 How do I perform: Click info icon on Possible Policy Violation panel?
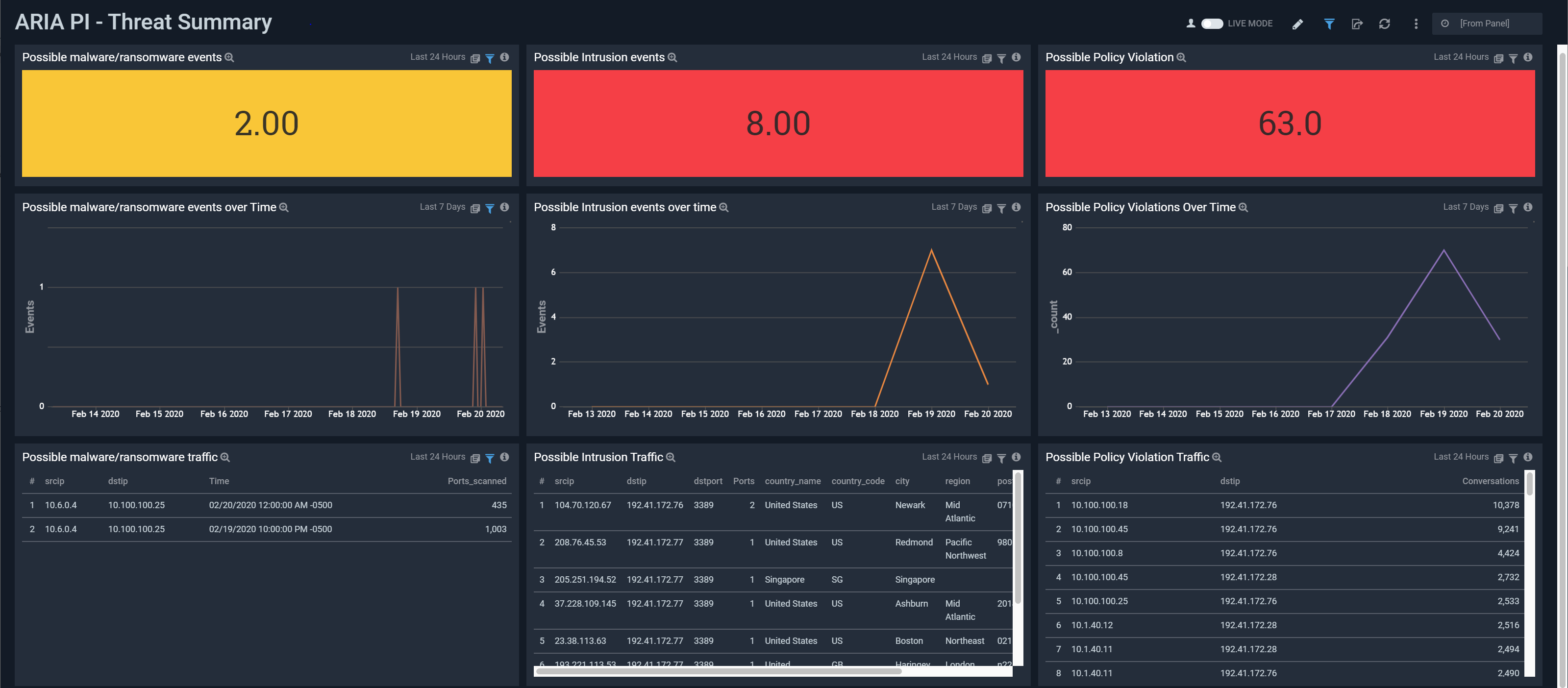1528,57
